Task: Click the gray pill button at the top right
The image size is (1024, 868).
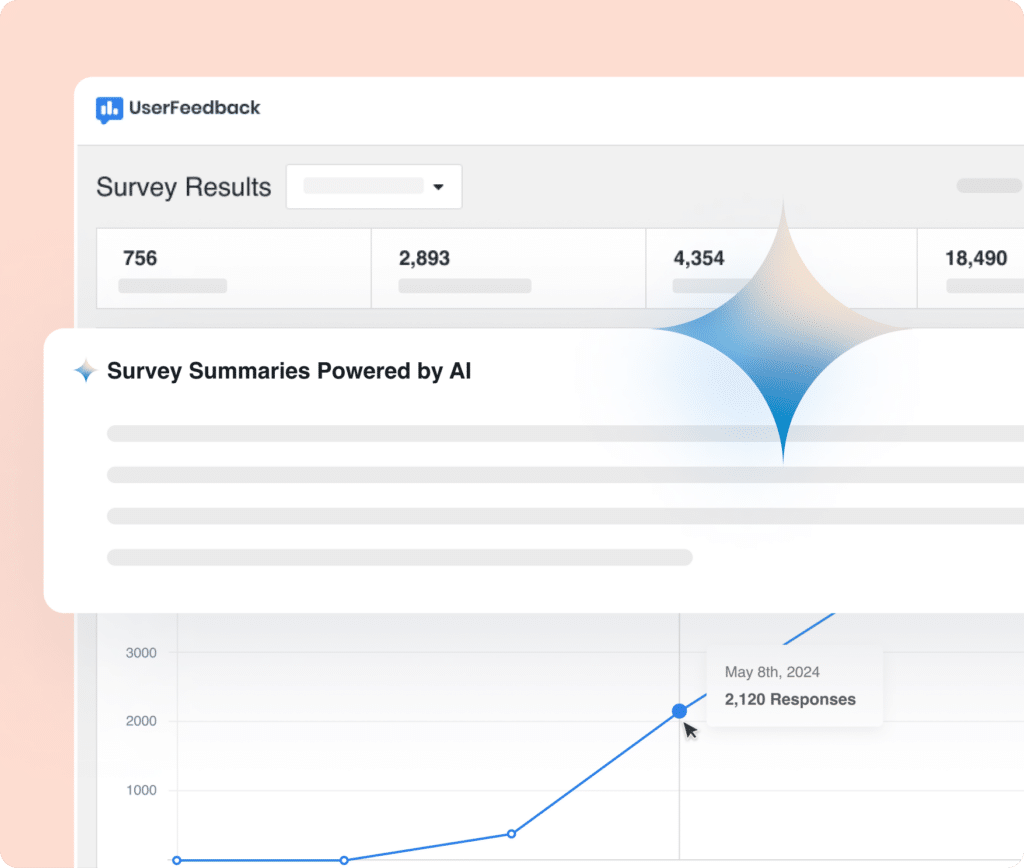Action: tap(989, 185)
